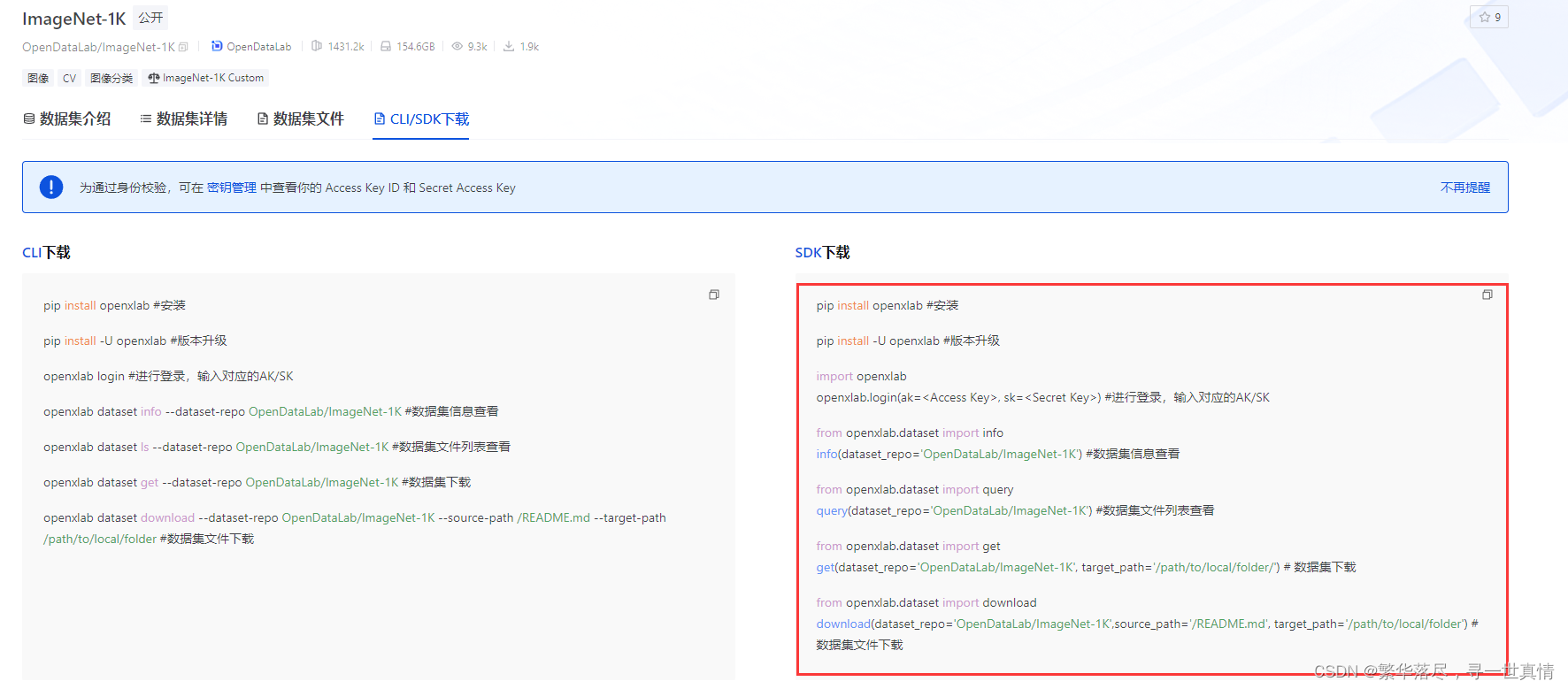Click the 'openxlab dataset ls' command line
The width and height of the screenshot is (1568, 689).
[x=277, y=447]
